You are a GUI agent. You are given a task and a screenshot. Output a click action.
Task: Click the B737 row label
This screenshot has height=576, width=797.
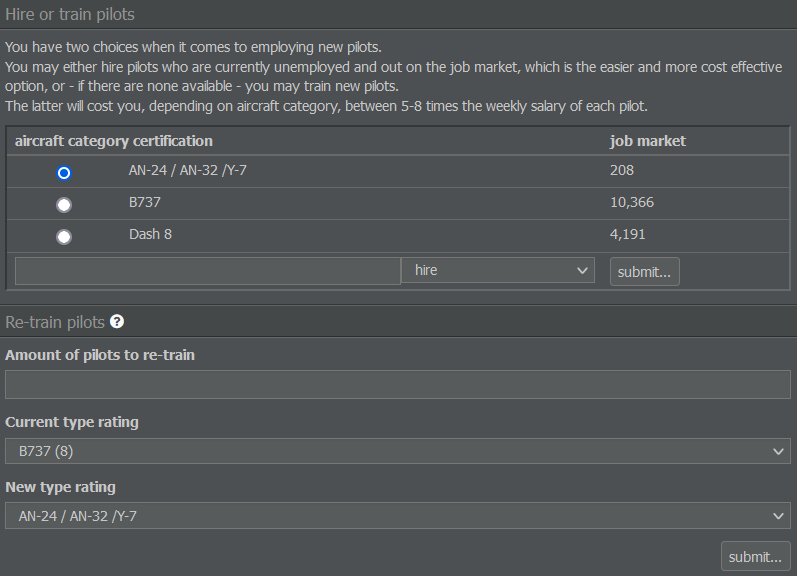(144, 202)
